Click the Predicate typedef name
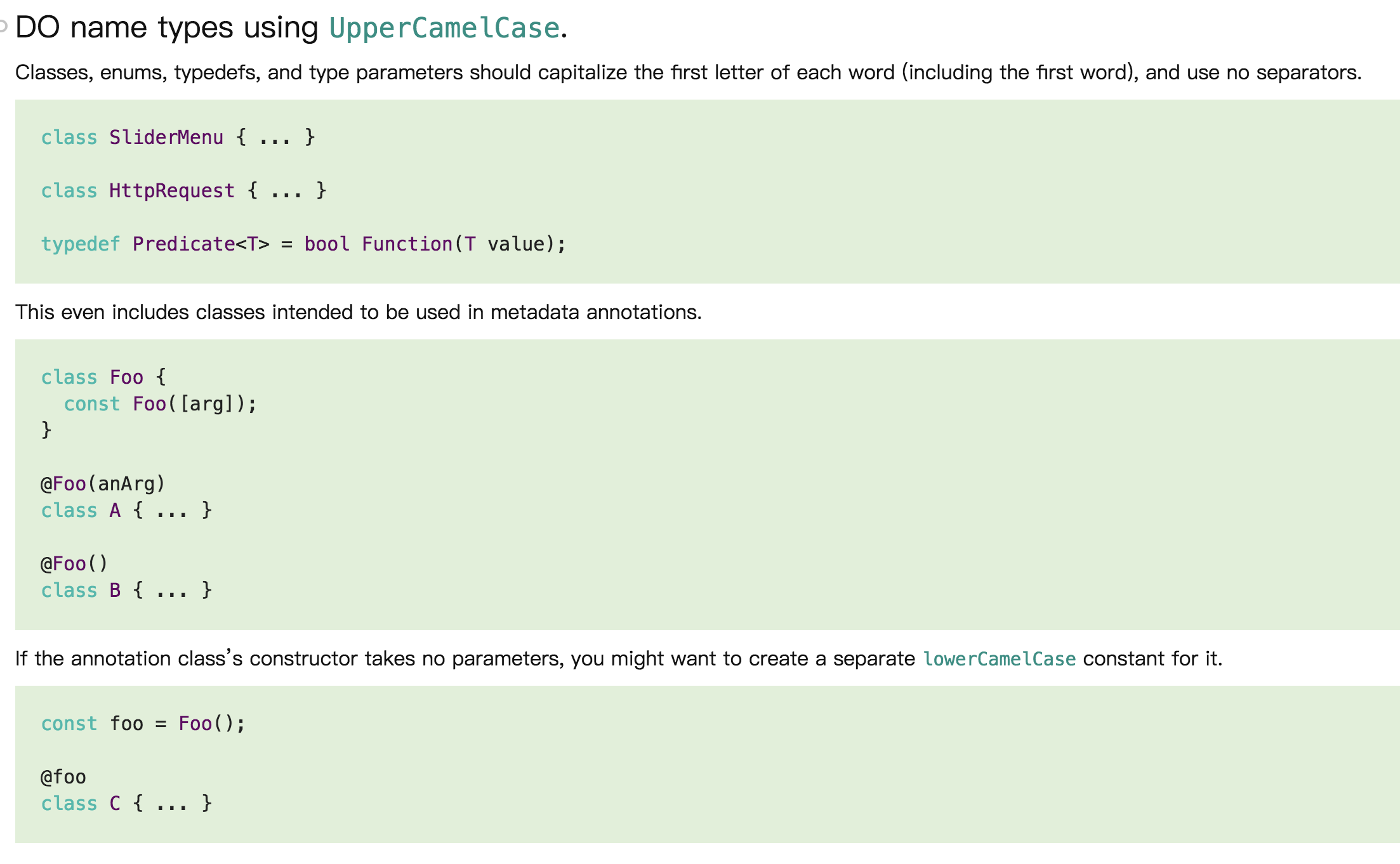Viewport: 1400px width, 864px height. (x=184, y=244)
